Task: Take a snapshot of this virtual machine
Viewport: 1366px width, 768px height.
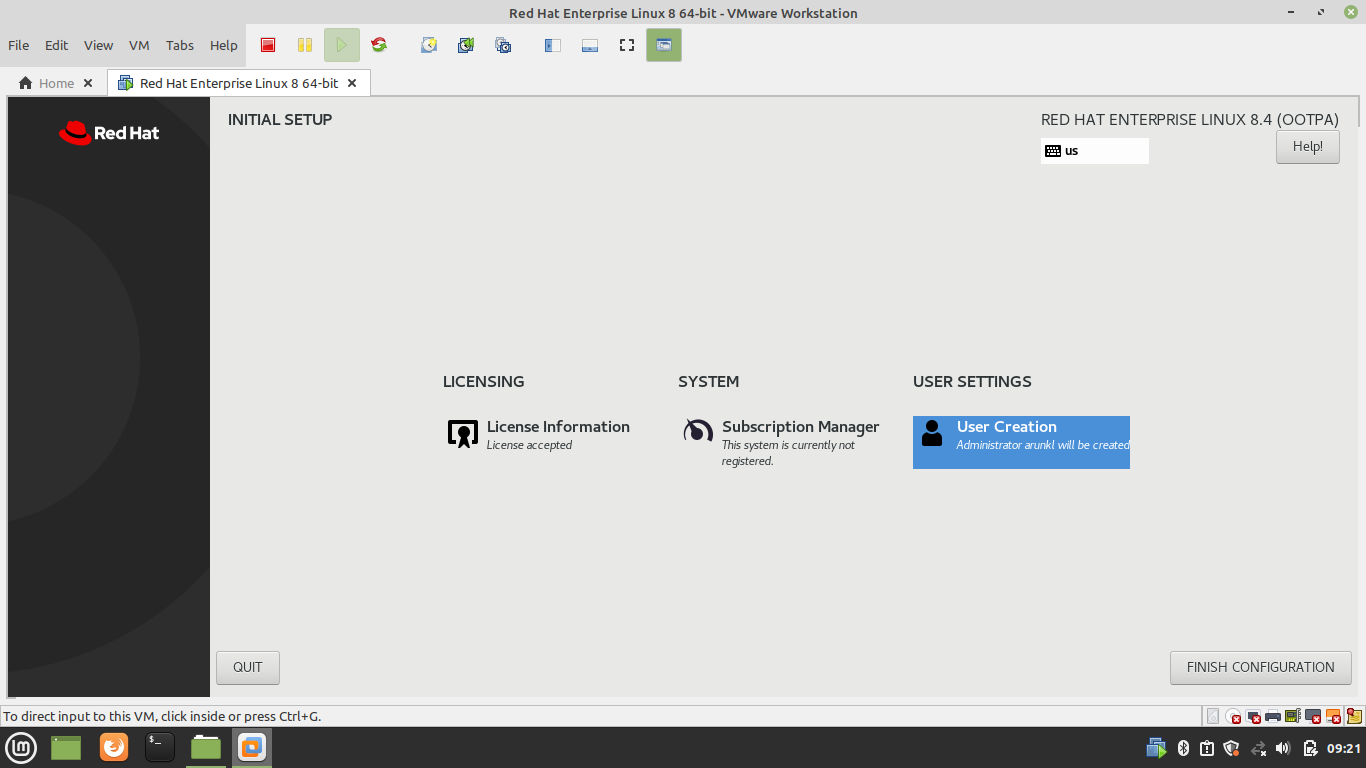Action: (429, 45)
